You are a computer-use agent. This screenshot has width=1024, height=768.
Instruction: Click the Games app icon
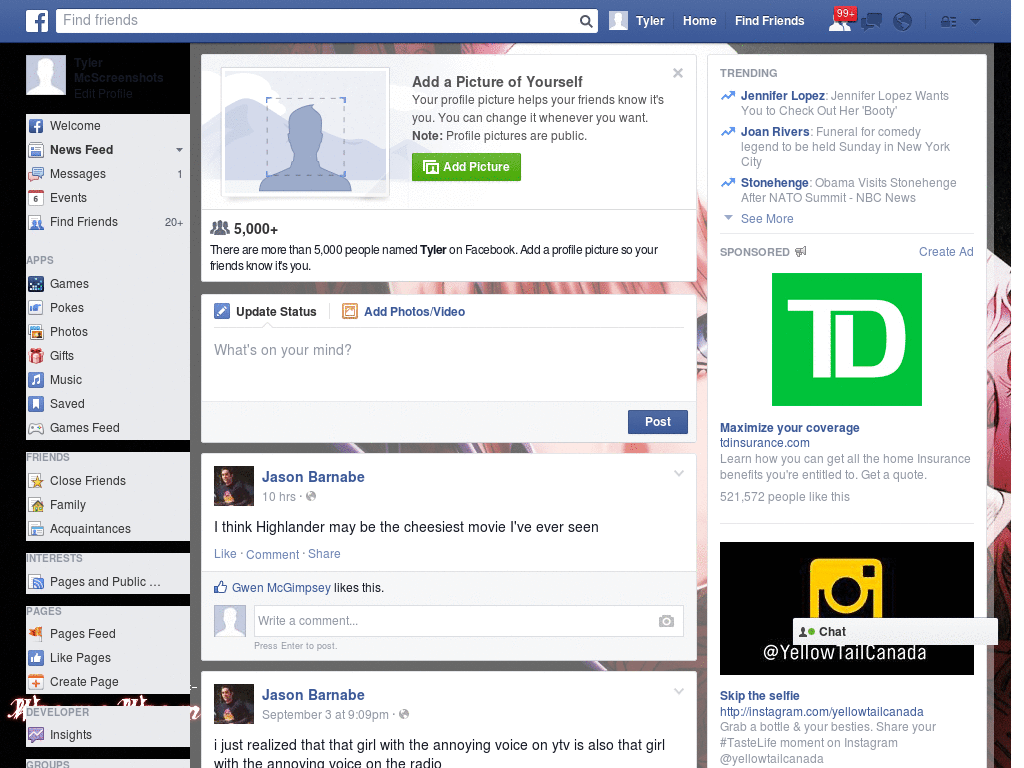(36, 284)
